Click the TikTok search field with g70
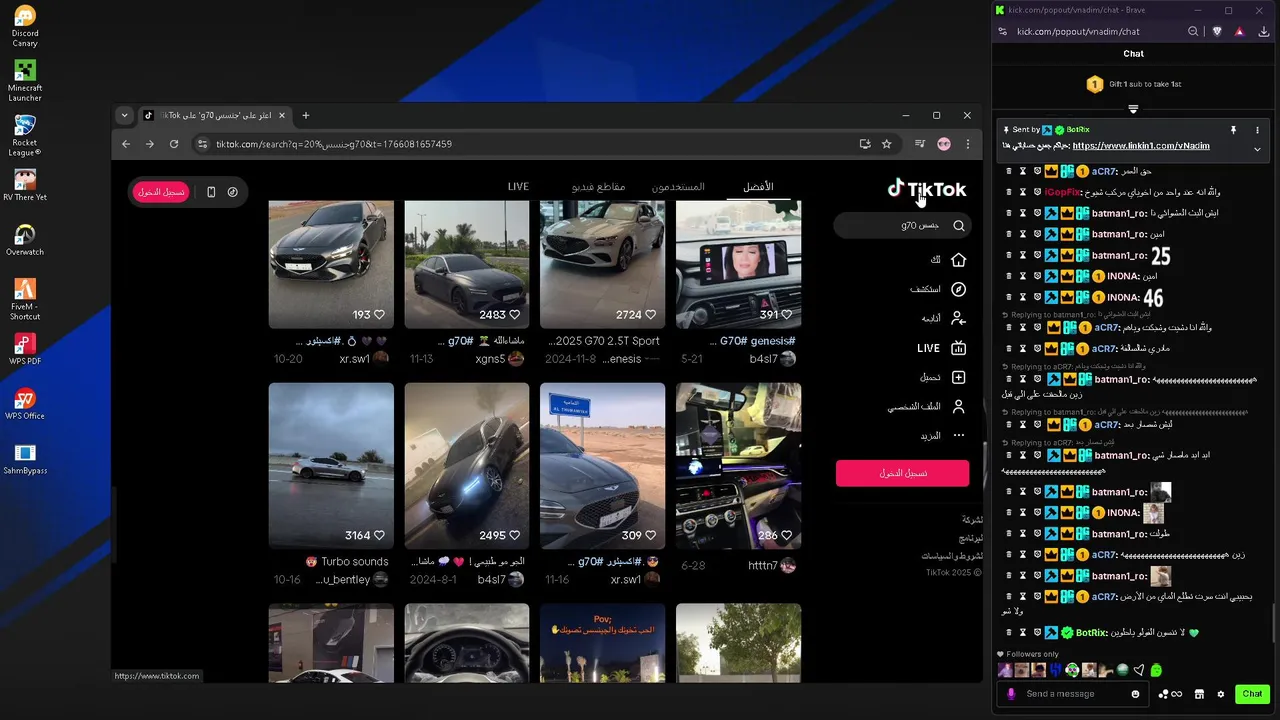The height and width of the screenshot is (720, 1280). (902, 226)
